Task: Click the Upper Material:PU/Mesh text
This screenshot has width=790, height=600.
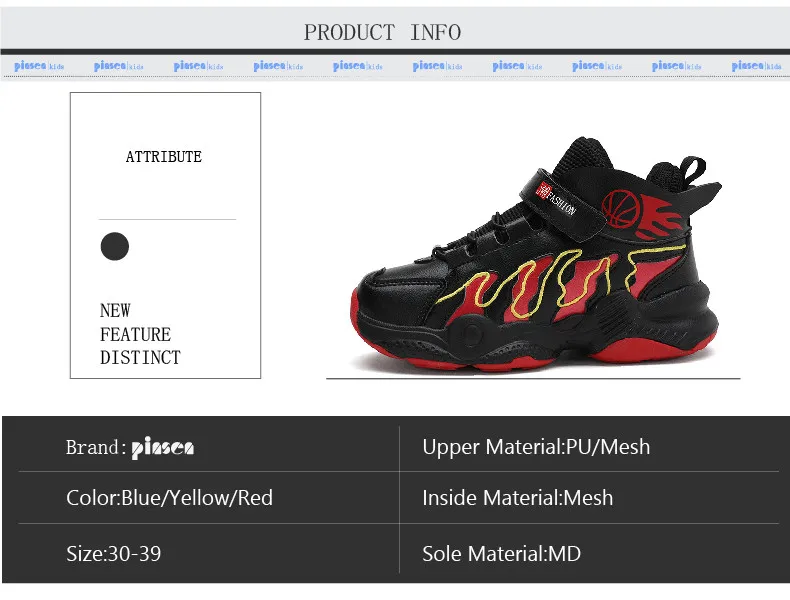Action: click(536, 447)
